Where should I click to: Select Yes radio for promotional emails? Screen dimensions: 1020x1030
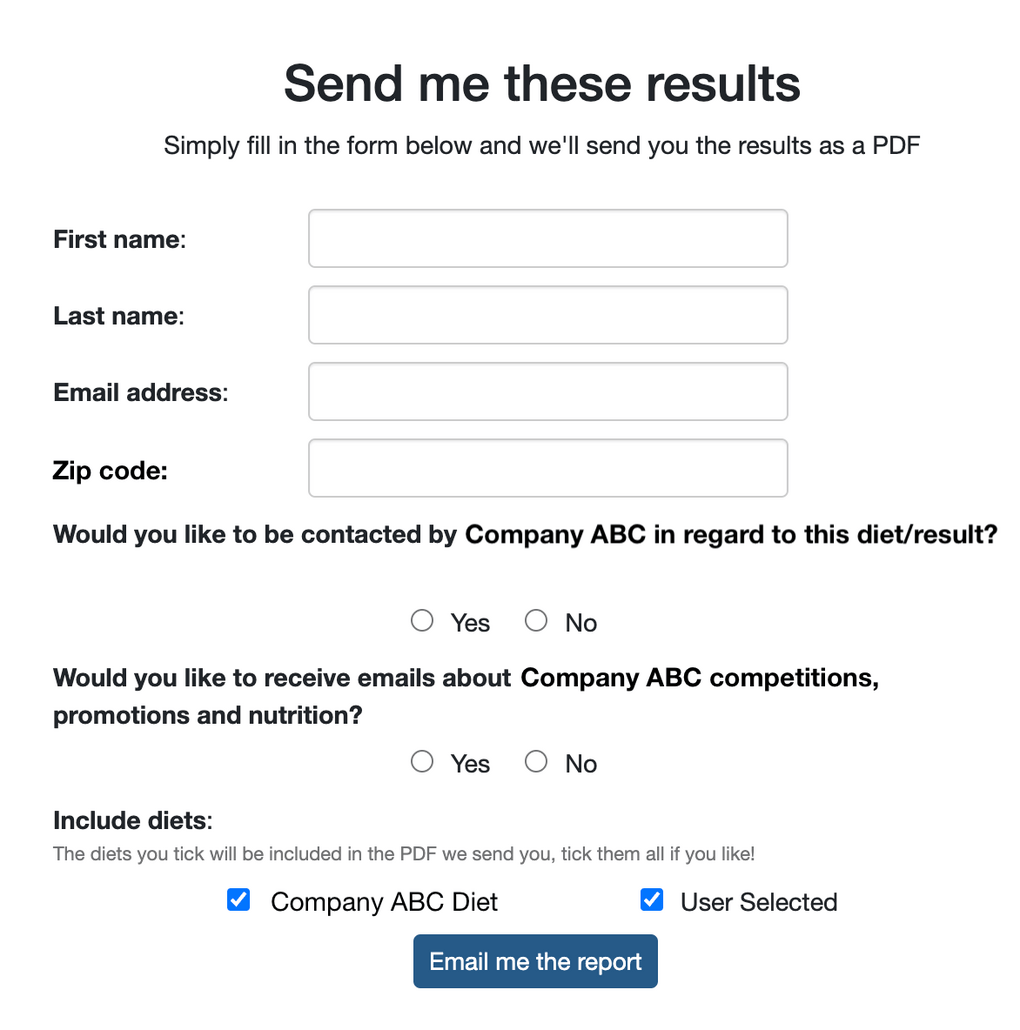422,762
